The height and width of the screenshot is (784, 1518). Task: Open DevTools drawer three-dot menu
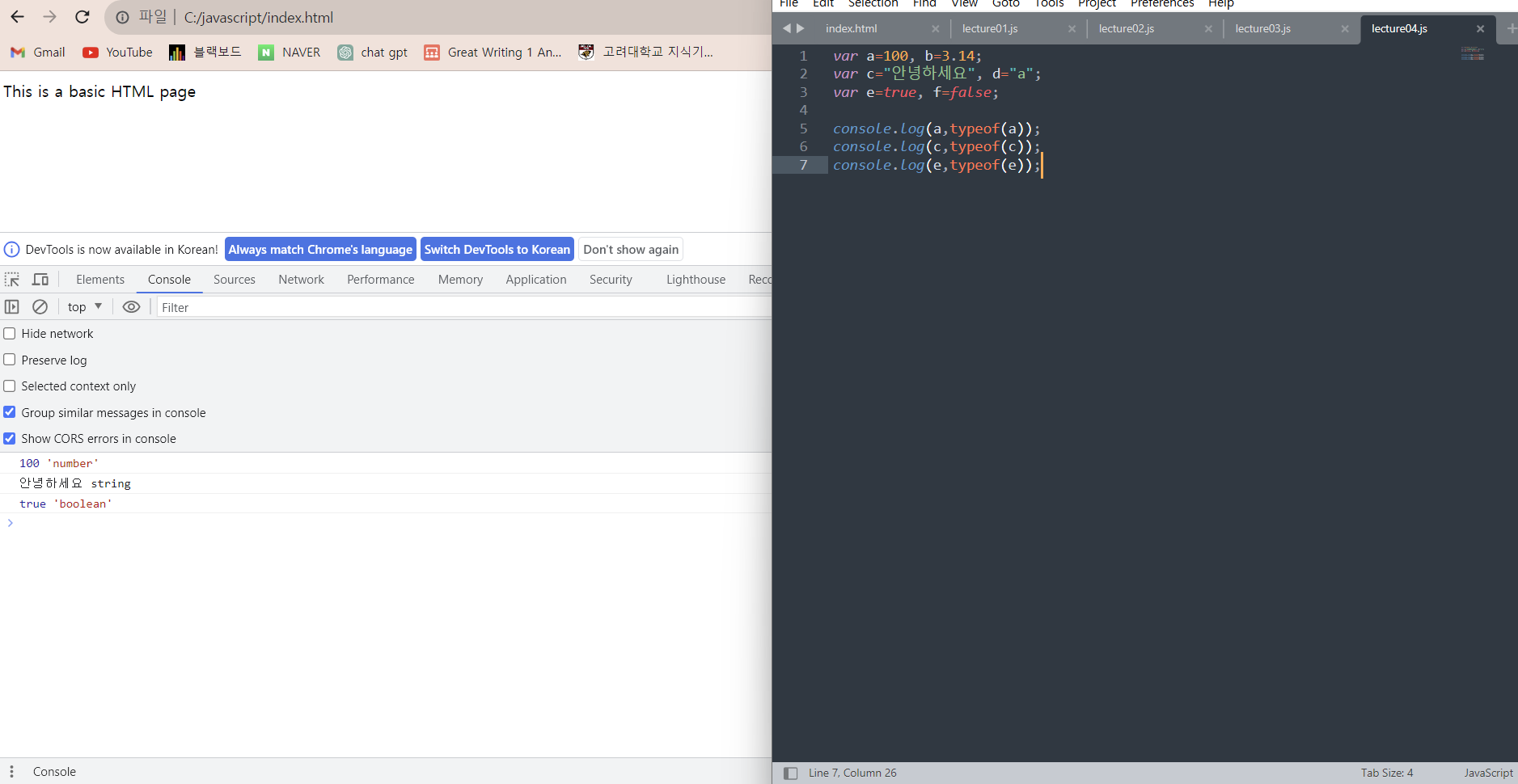click(11, 772)
